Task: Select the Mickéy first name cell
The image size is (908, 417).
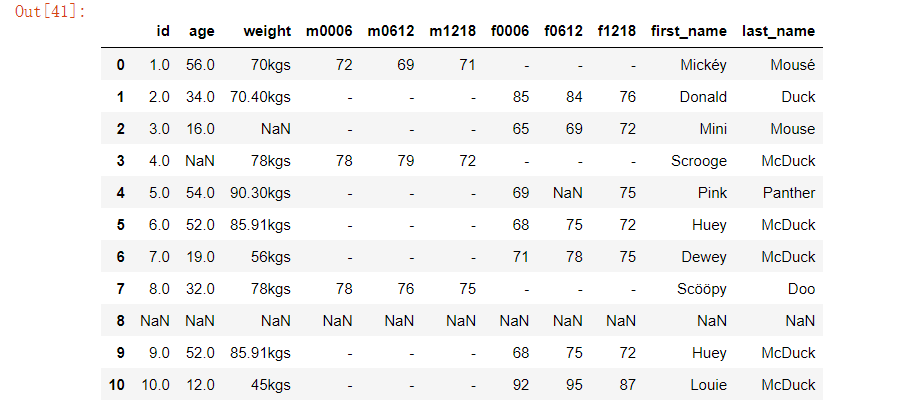Action: coord(703,65)
